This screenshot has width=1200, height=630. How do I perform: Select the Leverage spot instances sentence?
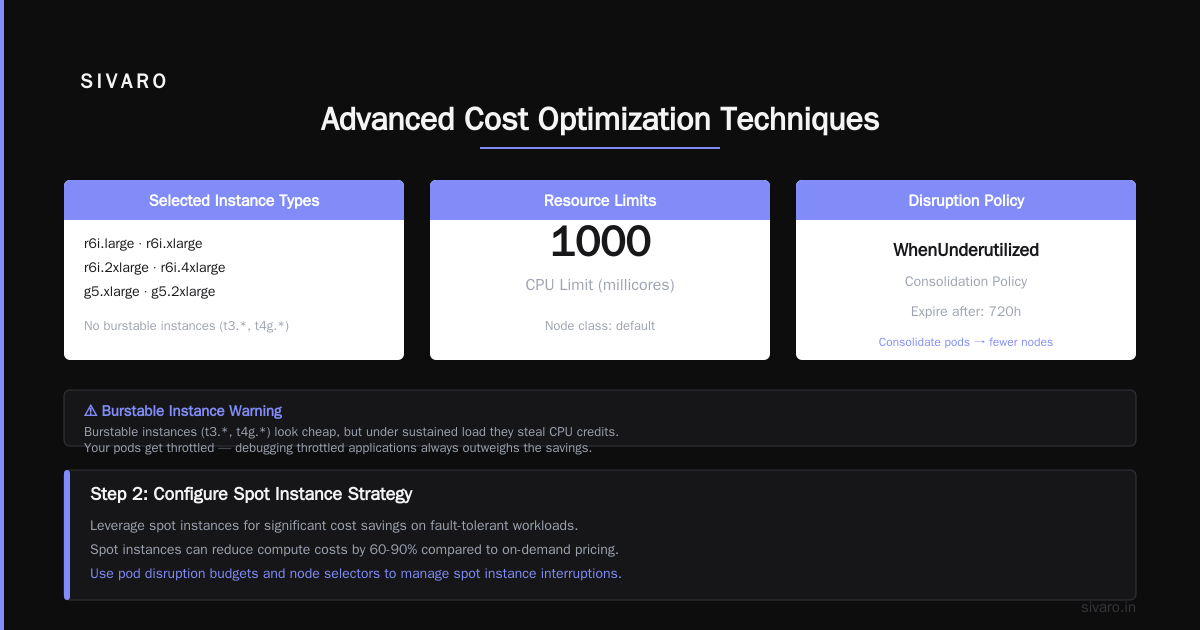tap(334, 525)
